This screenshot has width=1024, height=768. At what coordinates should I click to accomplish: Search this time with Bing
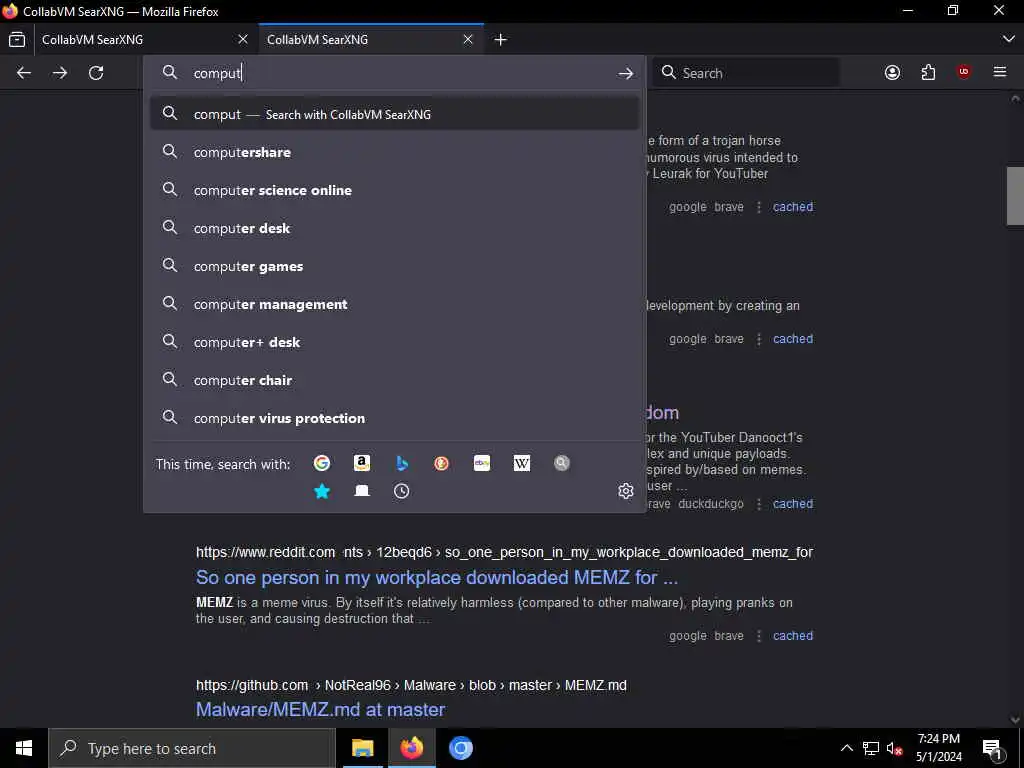(402, 463)
